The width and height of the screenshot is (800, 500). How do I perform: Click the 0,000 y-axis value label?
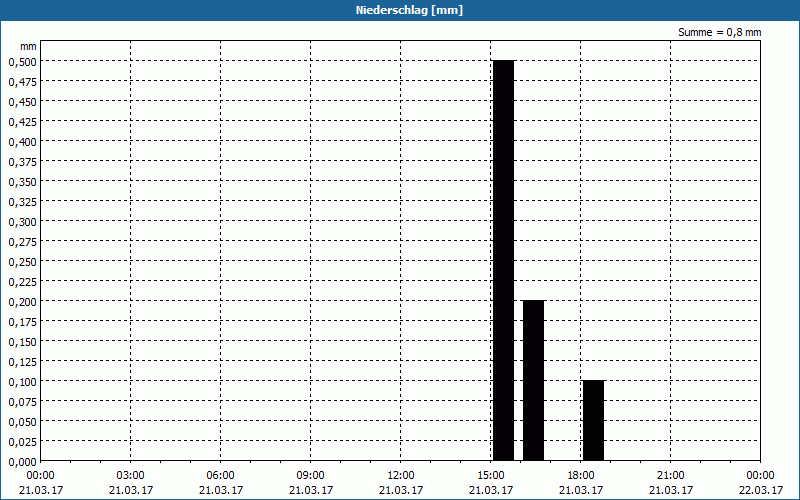click(22, 461)
